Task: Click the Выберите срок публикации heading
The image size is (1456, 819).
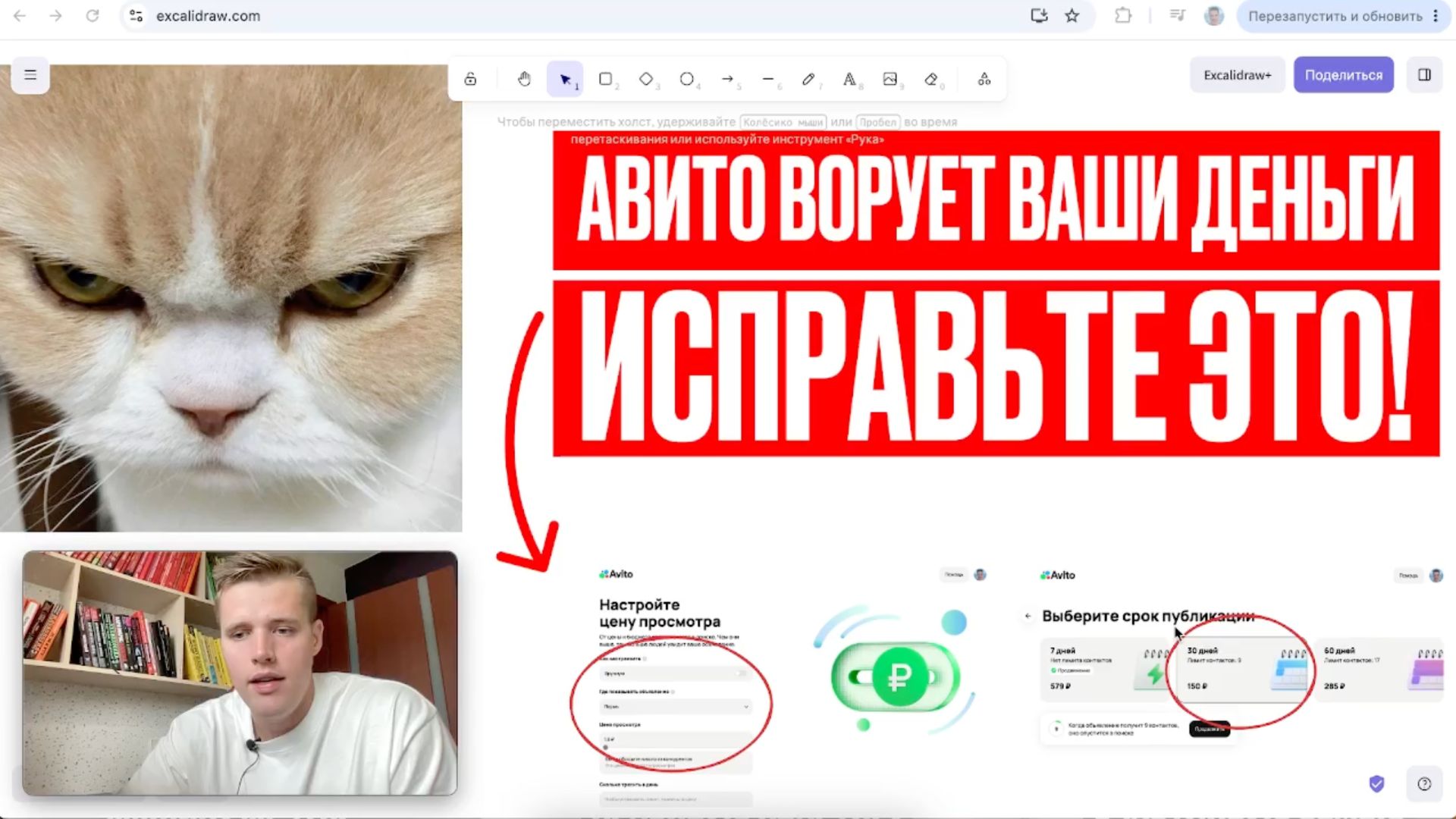Action: tap(1148, 617)
